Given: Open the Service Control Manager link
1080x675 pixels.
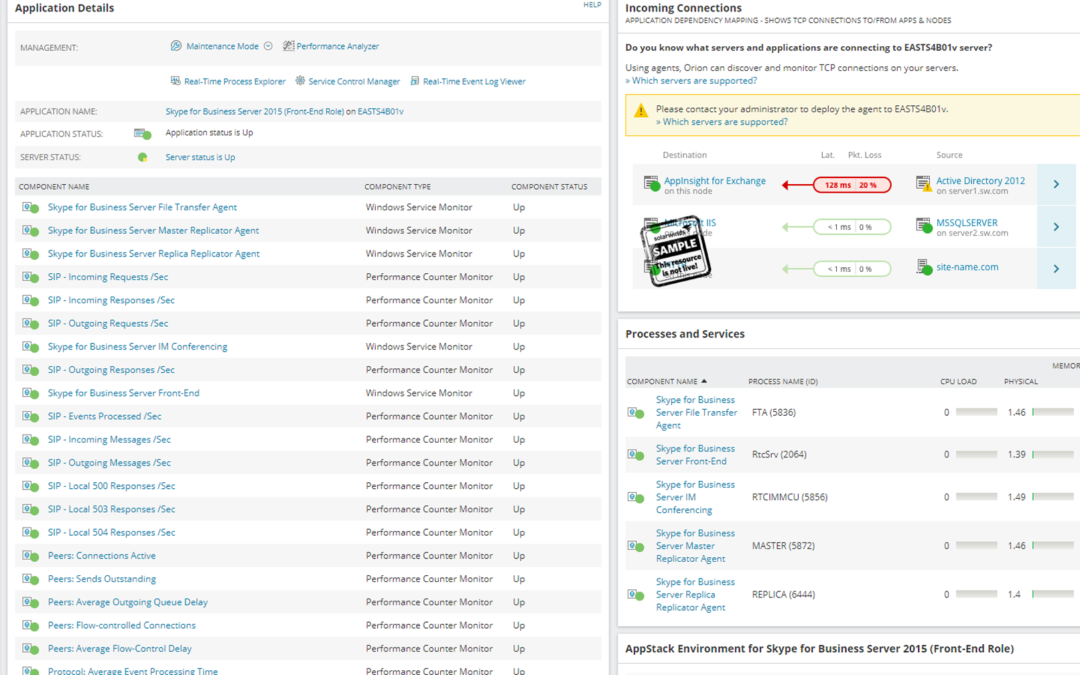Looking at the screenshot, I should point(354,81).
